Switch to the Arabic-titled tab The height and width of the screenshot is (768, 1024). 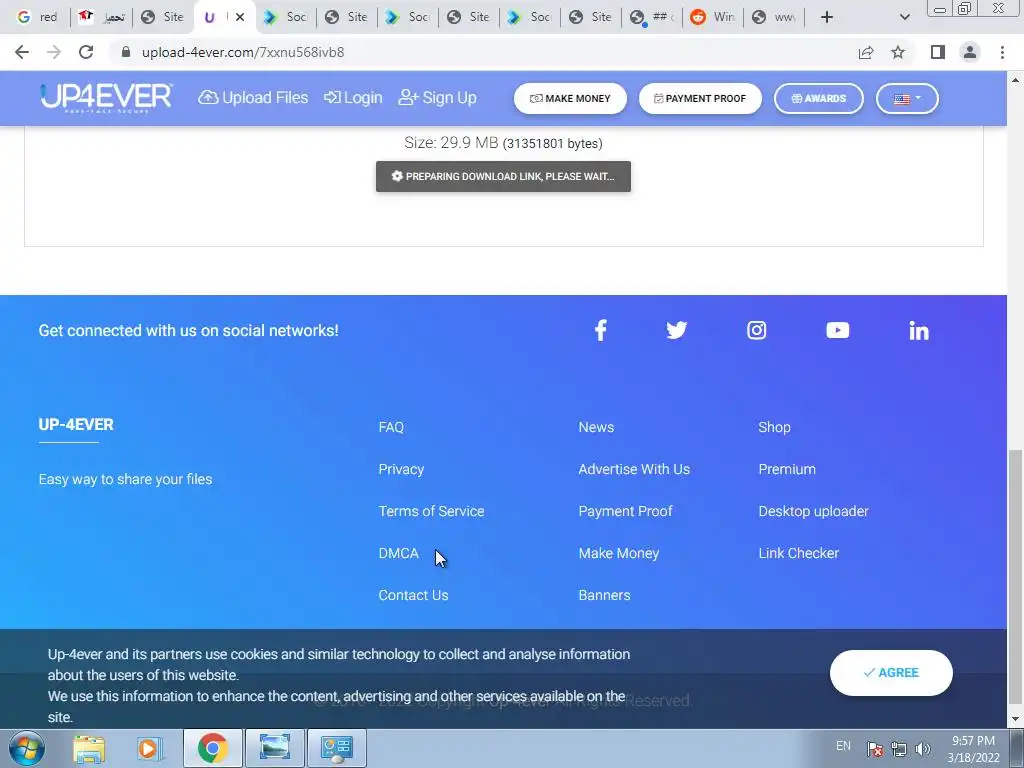point(101,17)
